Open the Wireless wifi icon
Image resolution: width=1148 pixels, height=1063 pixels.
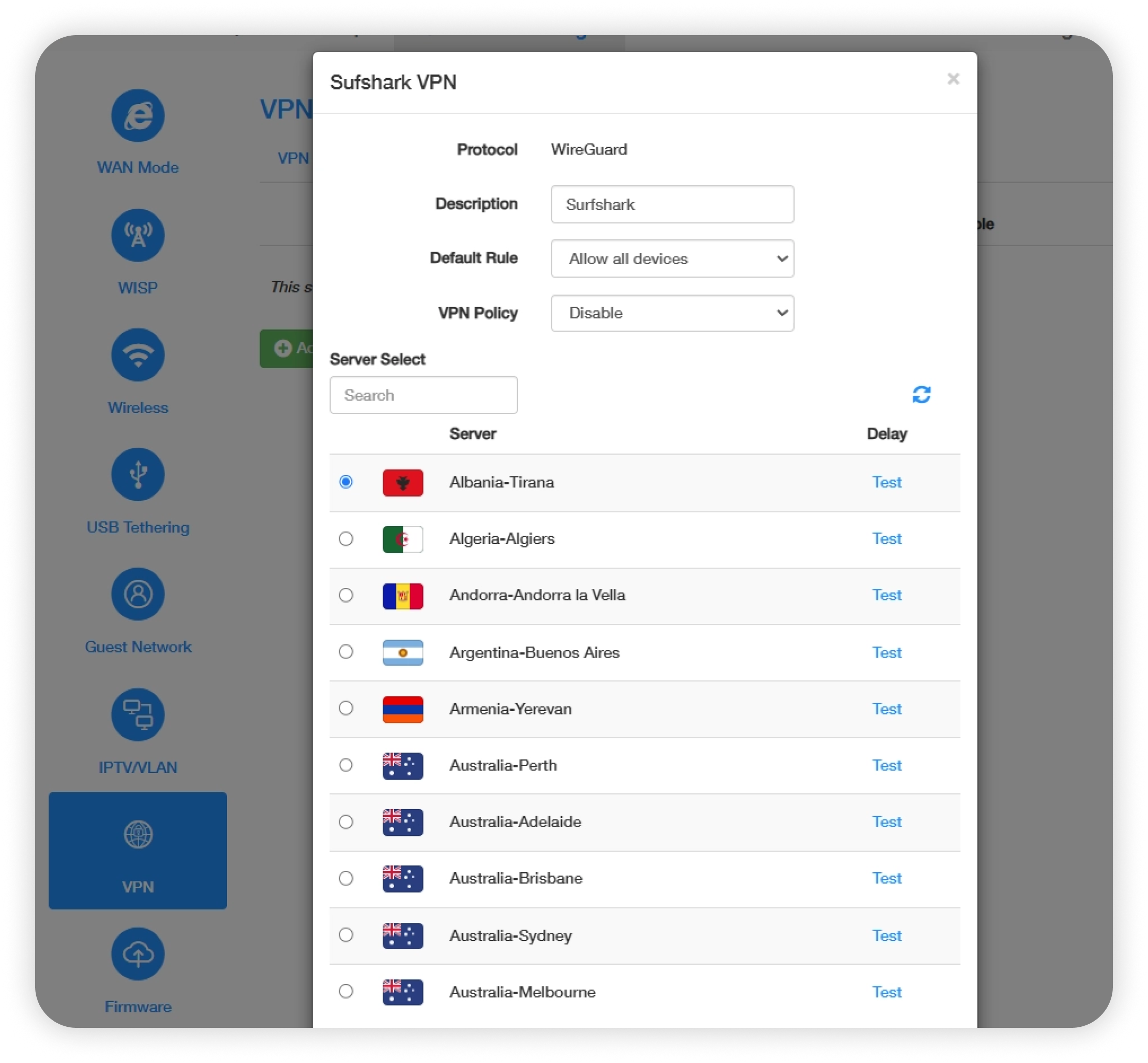138,355
